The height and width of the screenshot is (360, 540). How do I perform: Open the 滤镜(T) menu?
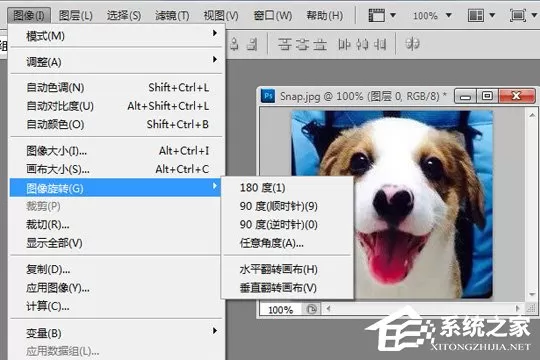172,16
